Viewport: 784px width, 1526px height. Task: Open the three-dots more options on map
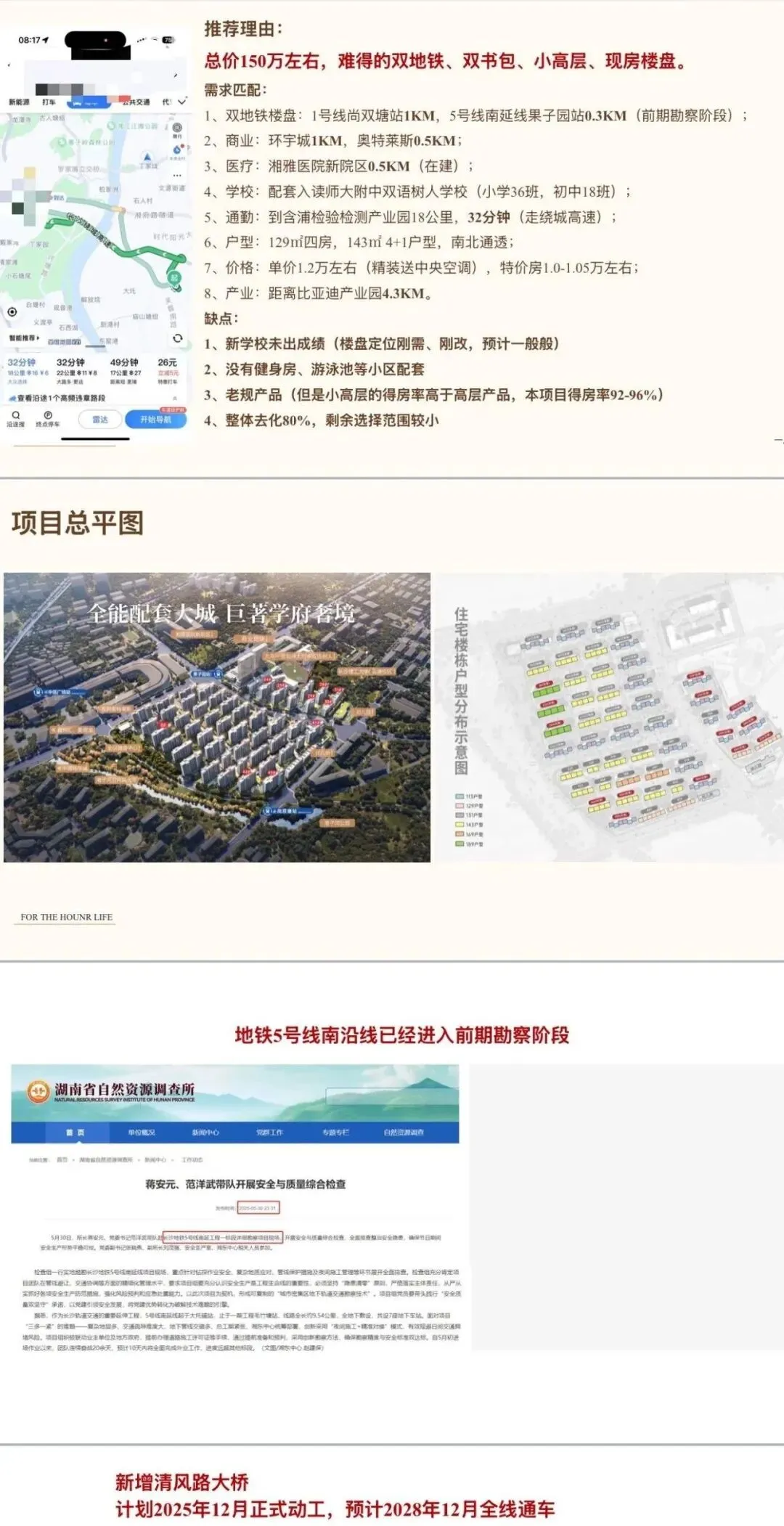(x=177, y=175)
